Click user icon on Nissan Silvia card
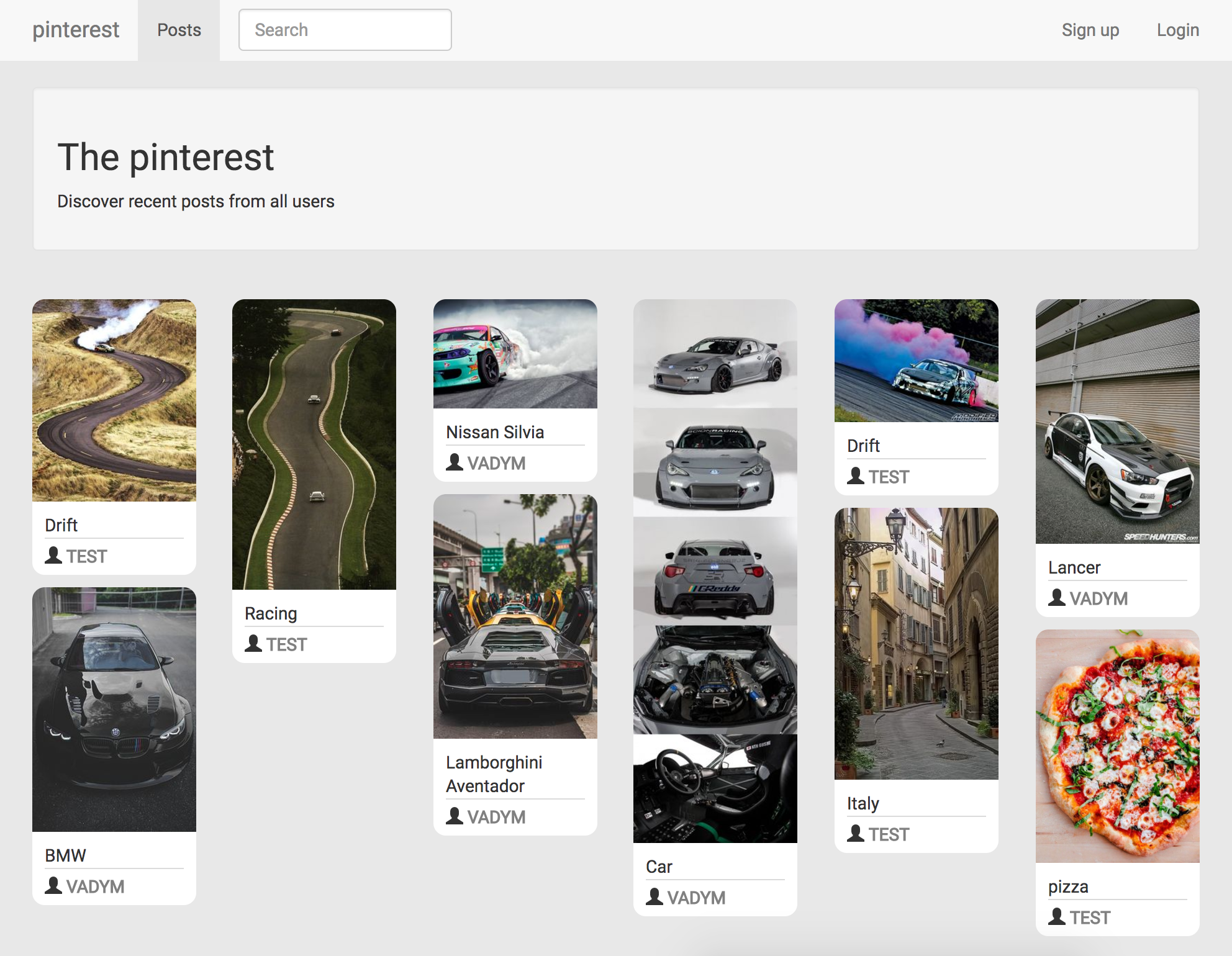Image resolution: width=1232 pixels, height=956 pixels. tap(455, 462)
